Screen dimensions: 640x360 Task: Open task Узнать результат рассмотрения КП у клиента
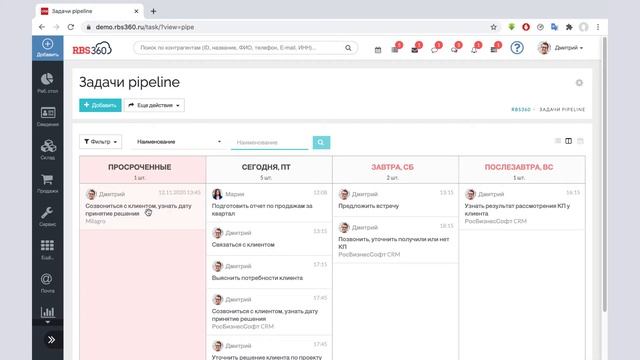pyautogui.click(x=517, y=209)
